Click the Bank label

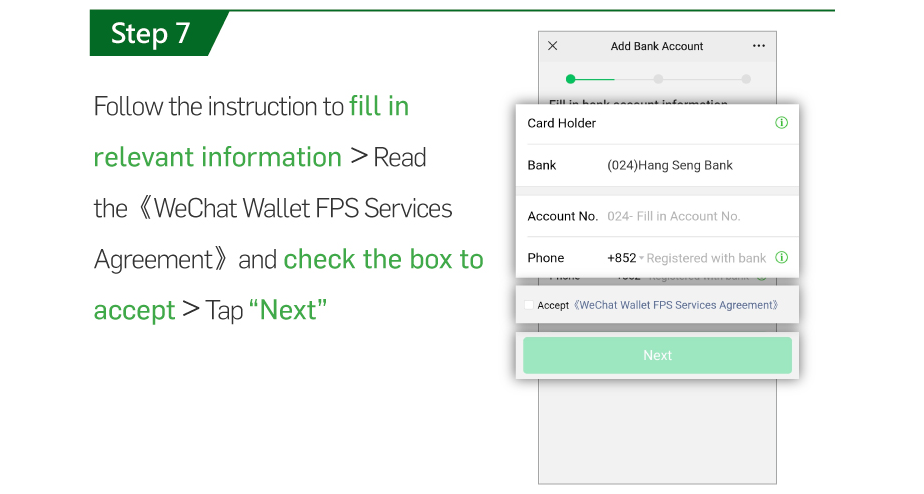pos(542,166)
